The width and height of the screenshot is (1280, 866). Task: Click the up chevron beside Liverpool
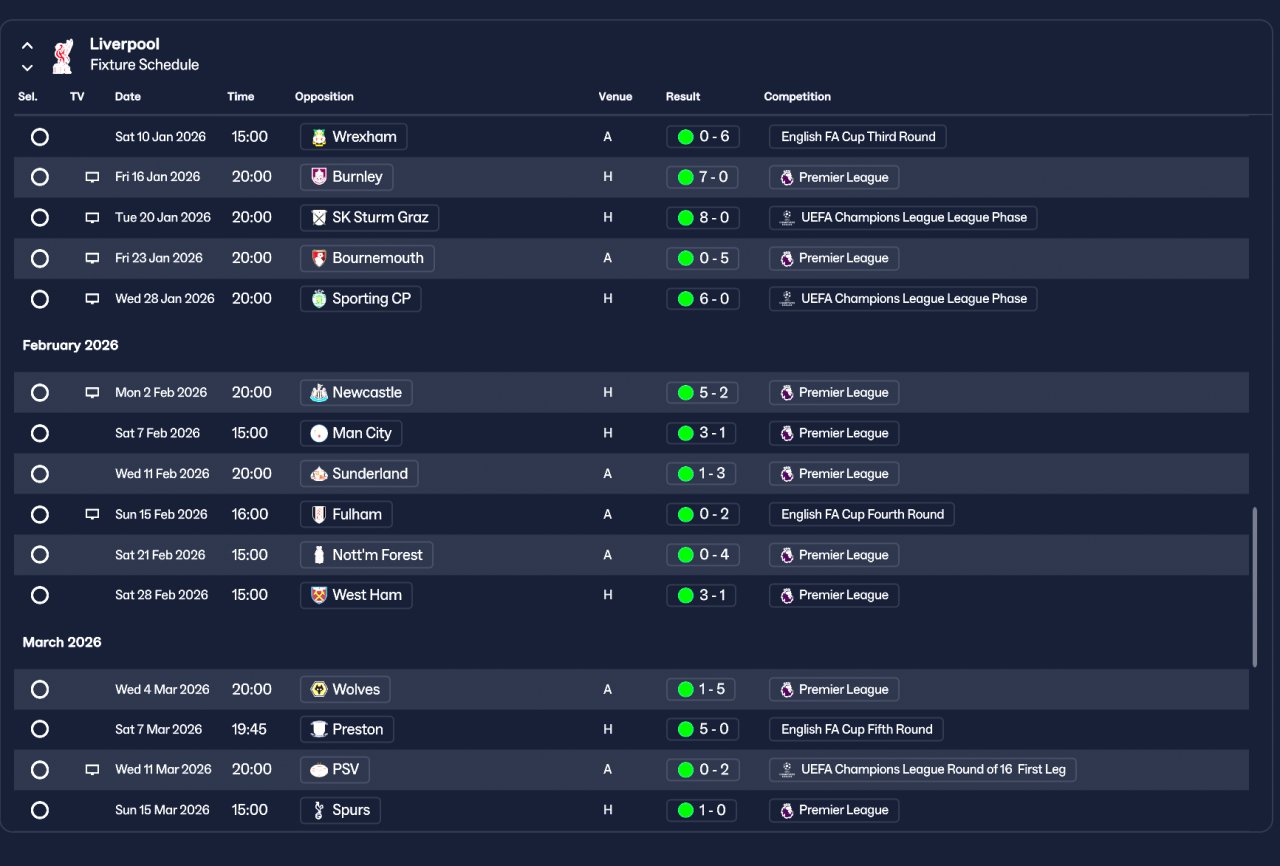(x=27, y=46)
